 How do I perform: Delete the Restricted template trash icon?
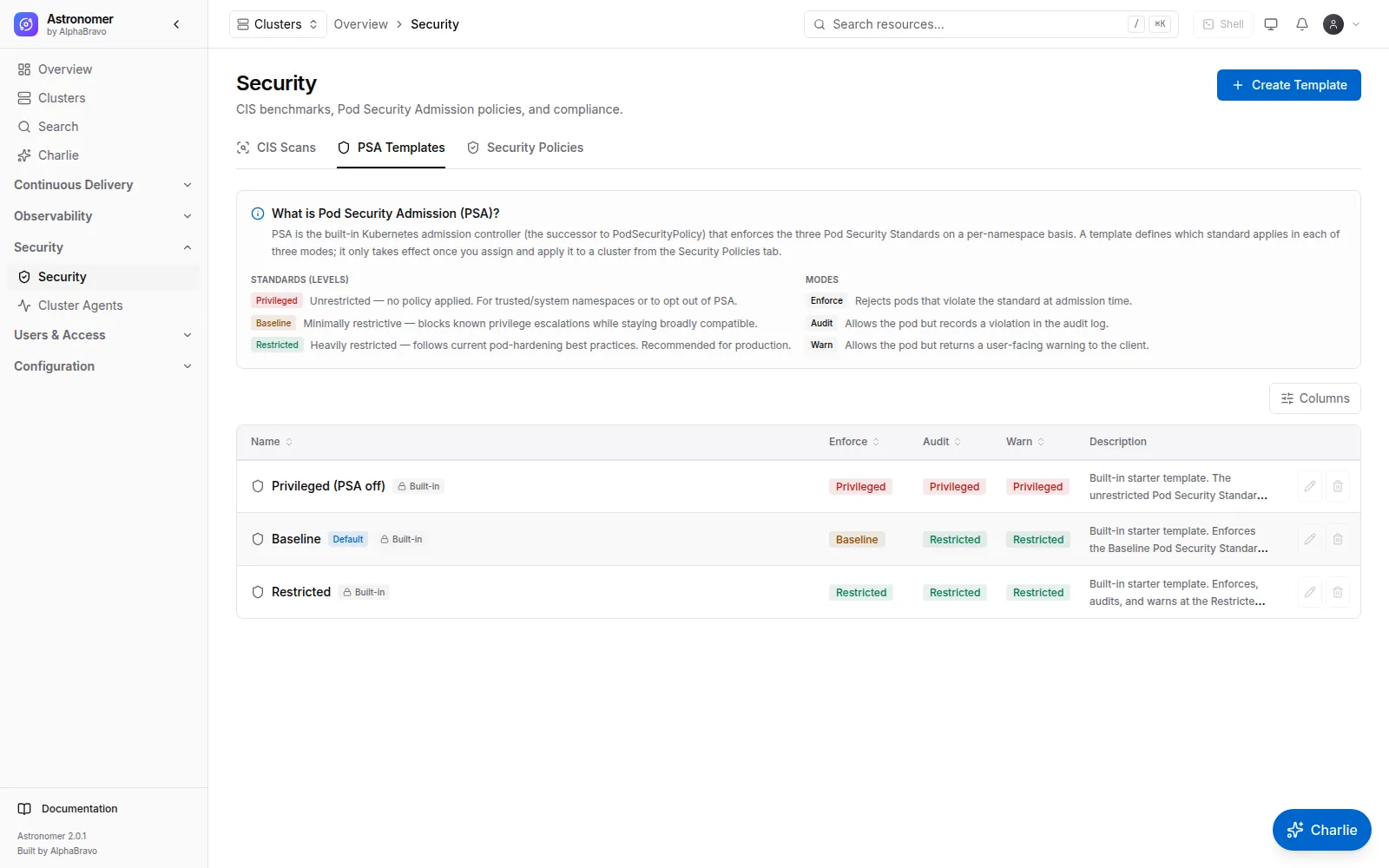(1338, 592)
